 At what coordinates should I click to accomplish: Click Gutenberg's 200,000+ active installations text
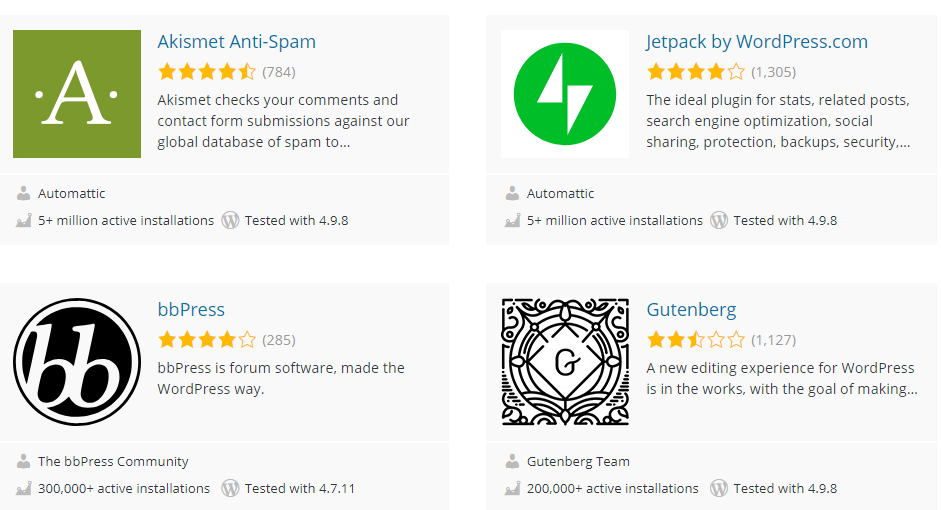pyautogui.click(x=613, y=488)
